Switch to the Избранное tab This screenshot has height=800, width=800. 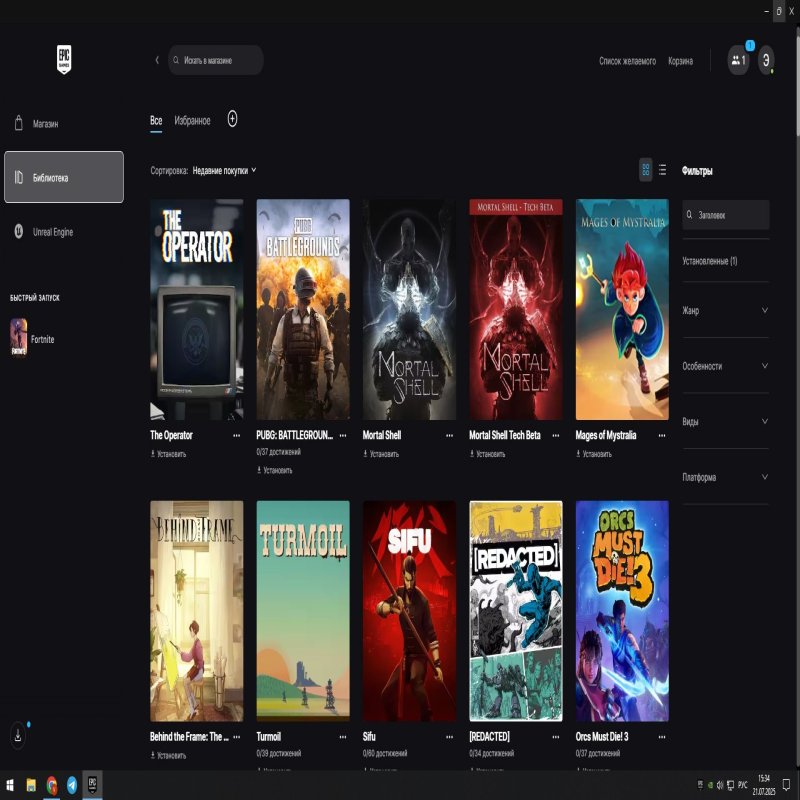192,121
